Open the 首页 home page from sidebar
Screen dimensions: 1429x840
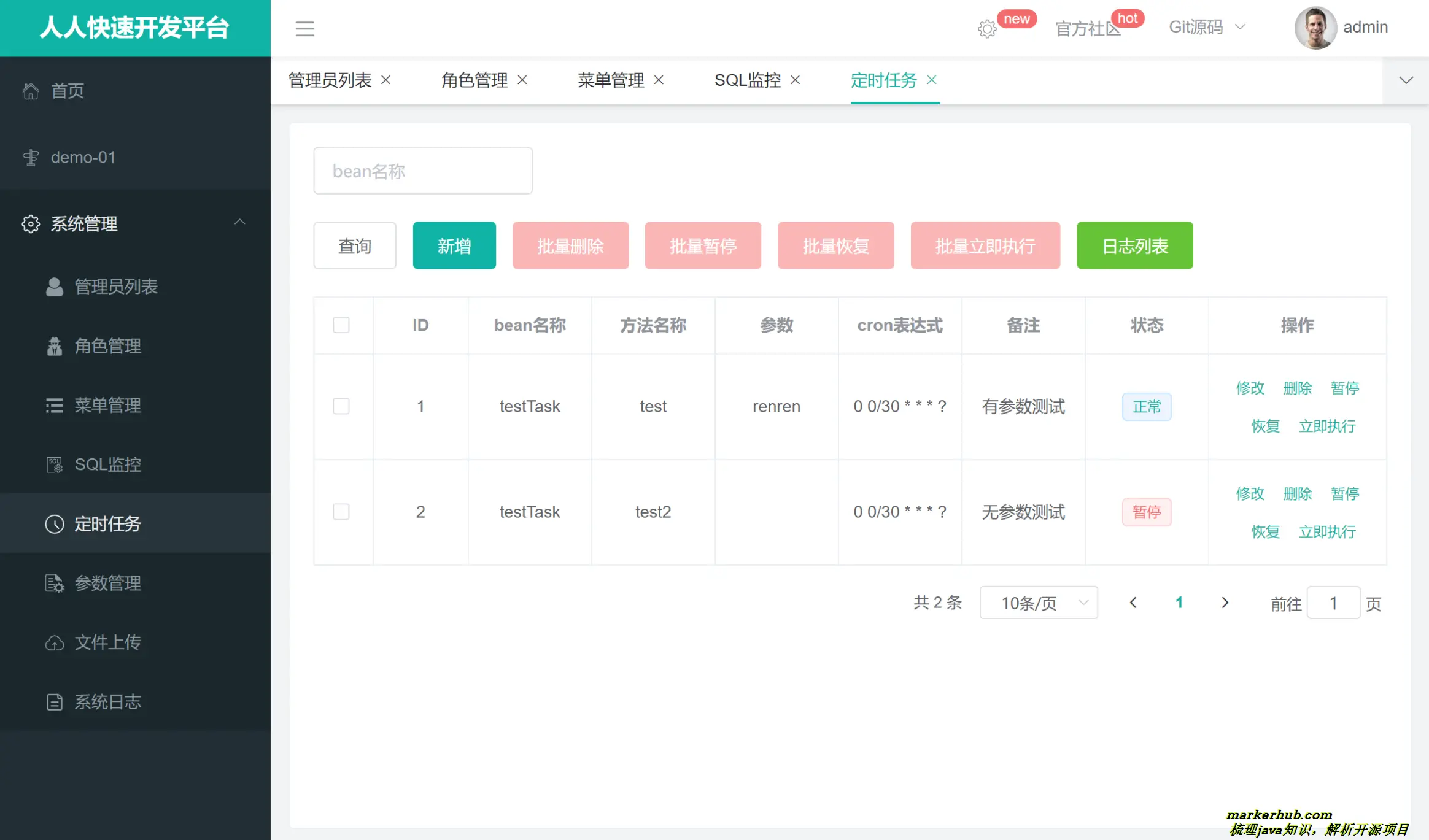click(68, 91)
